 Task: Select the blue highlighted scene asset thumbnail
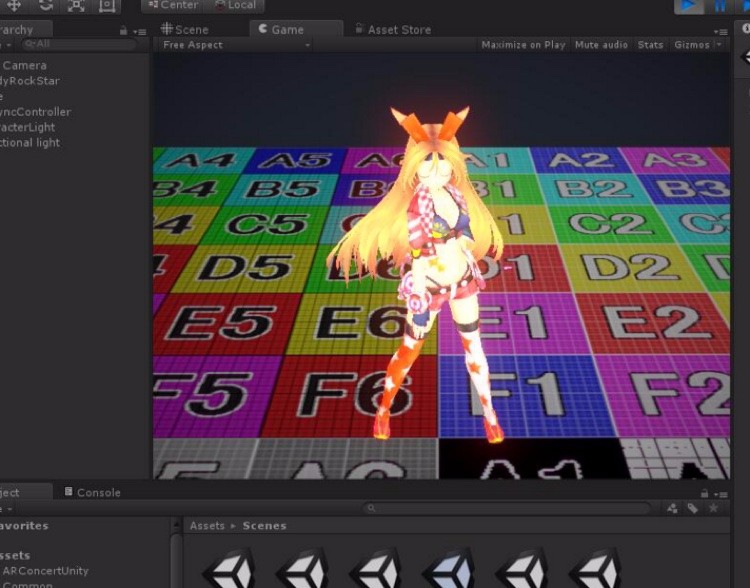pos(450,569)
